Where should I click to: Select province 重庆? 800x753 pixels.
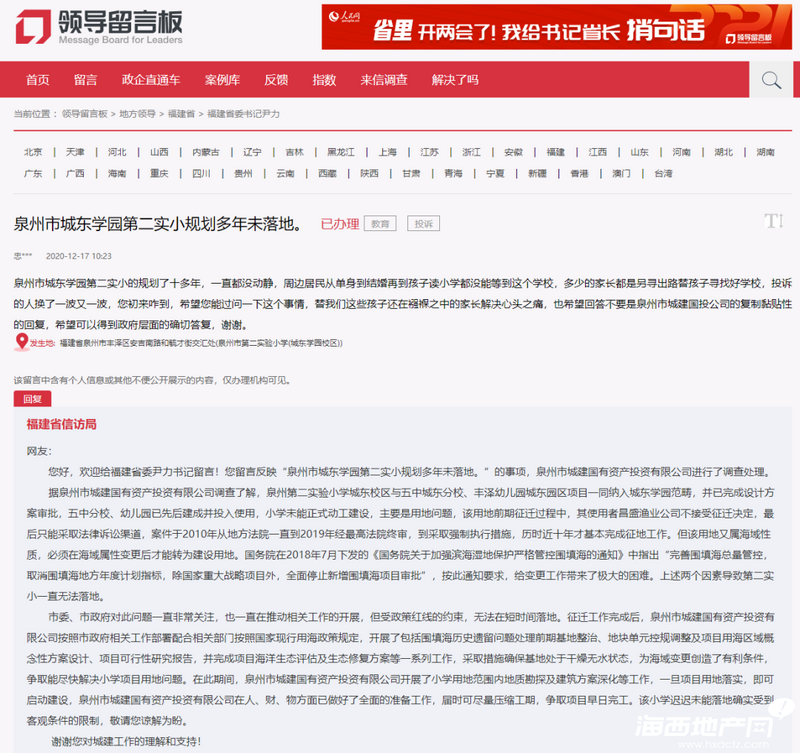click(x=159, y=173)
